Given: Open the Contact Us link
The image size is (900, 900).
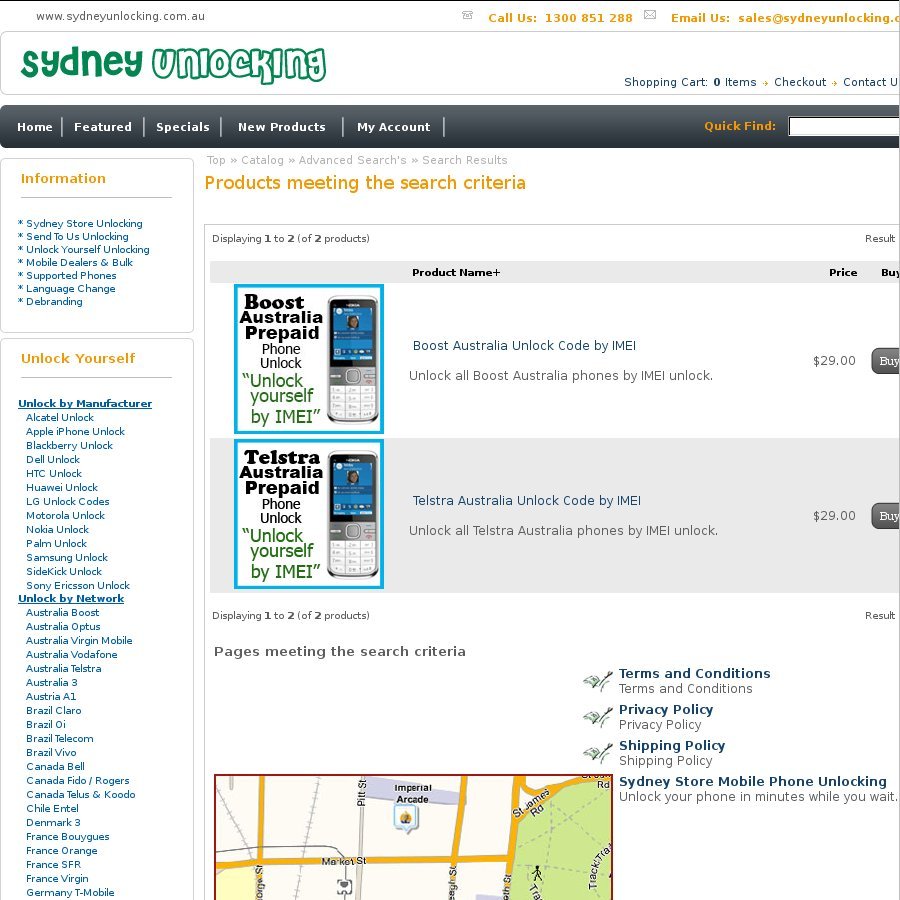Looking at the screenshot, I should (871, 82).
